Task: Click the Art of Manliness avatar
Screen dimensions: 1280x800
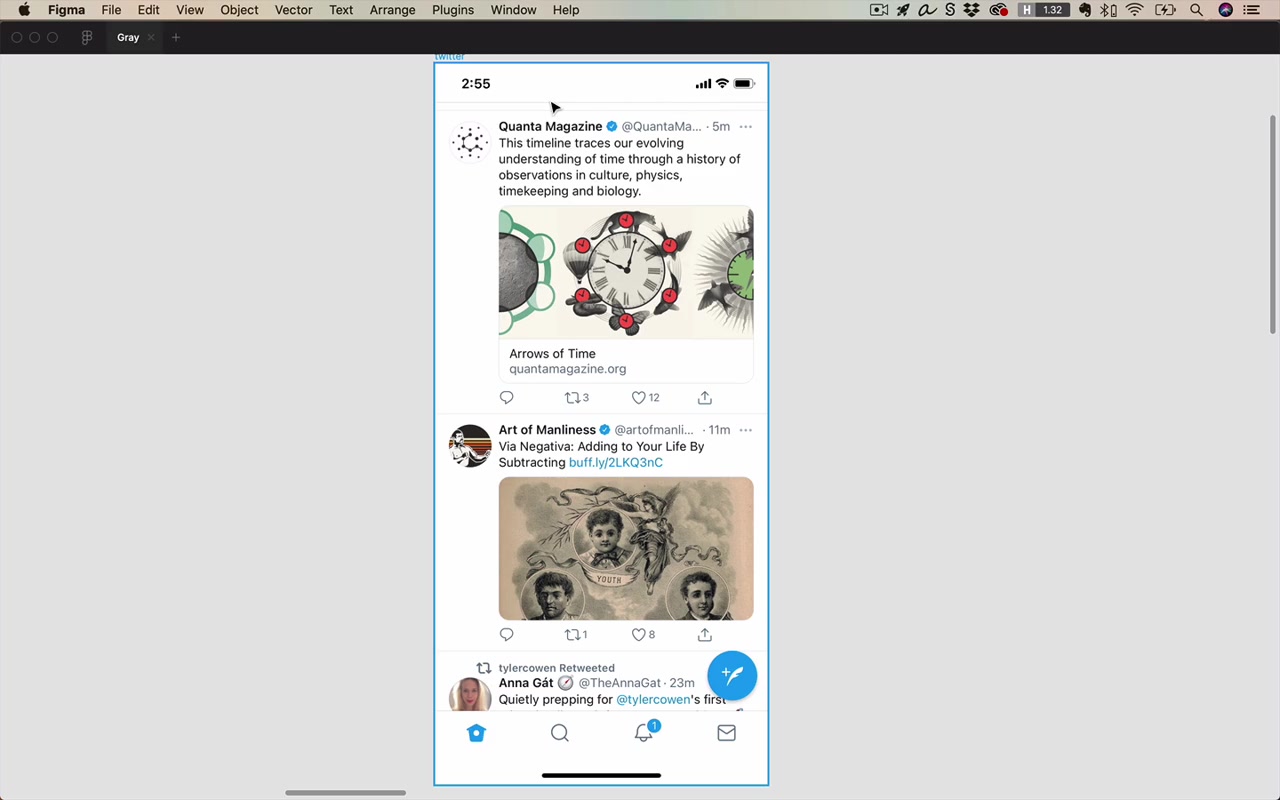Action: pos(470,446)
